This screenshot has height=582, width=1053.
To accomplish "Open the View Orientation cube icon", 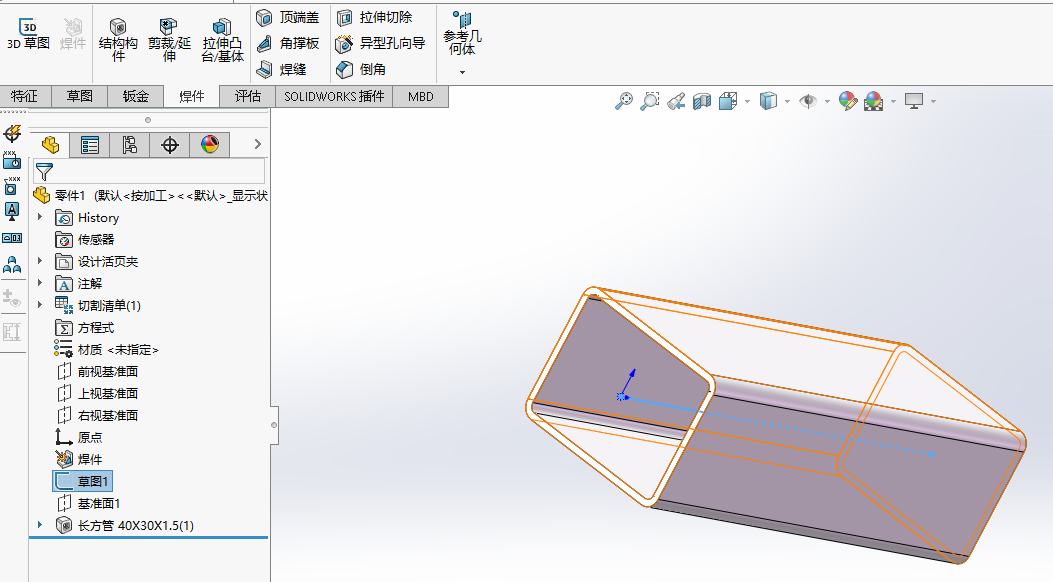I will point(728,101).
